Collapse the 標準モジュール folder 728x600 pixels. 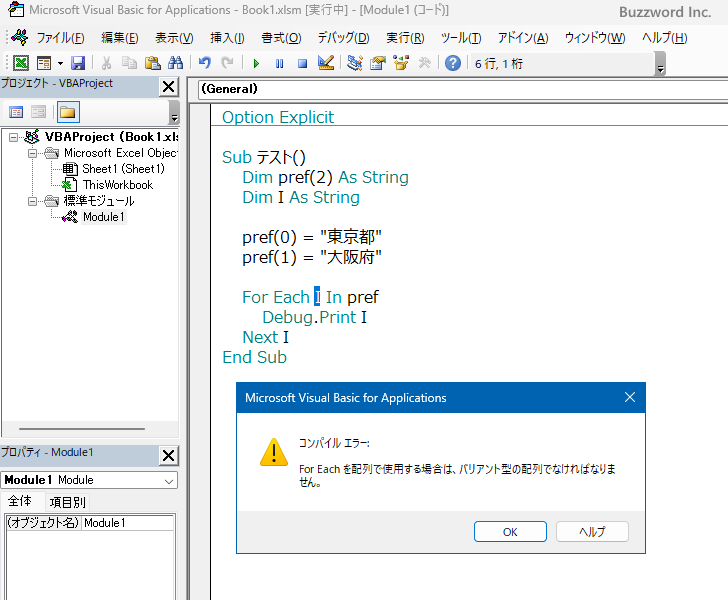[x=32, y=201]
